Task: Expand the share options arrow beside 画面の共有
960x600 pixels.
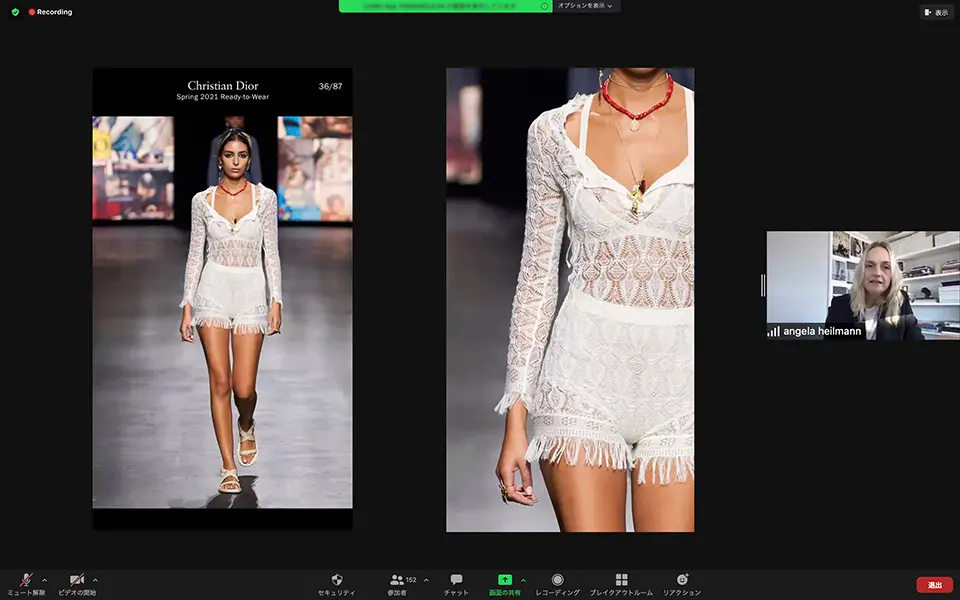Action: (x=523, y=580)
